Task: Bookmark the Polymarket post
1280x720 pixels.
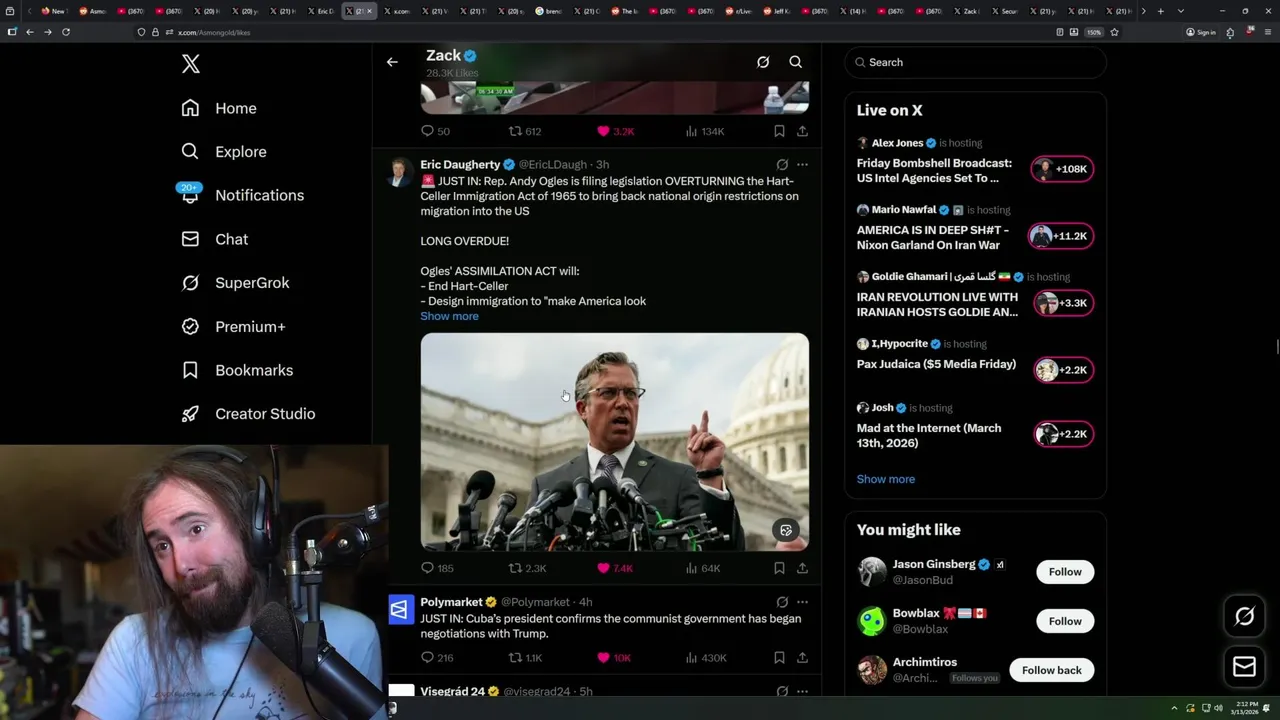Action: 779,658
